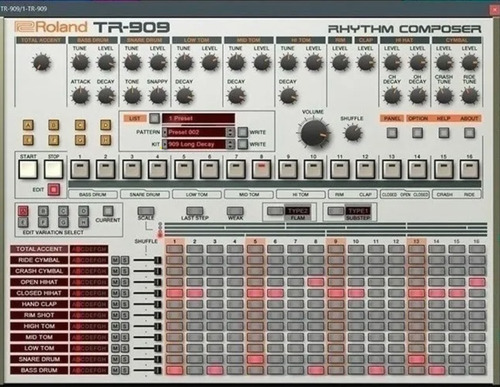Image resolution: width=500 pixels, height=387 pixels.
Task: Open the Preset 002 pattern dropdown
Action: (196, 132)
